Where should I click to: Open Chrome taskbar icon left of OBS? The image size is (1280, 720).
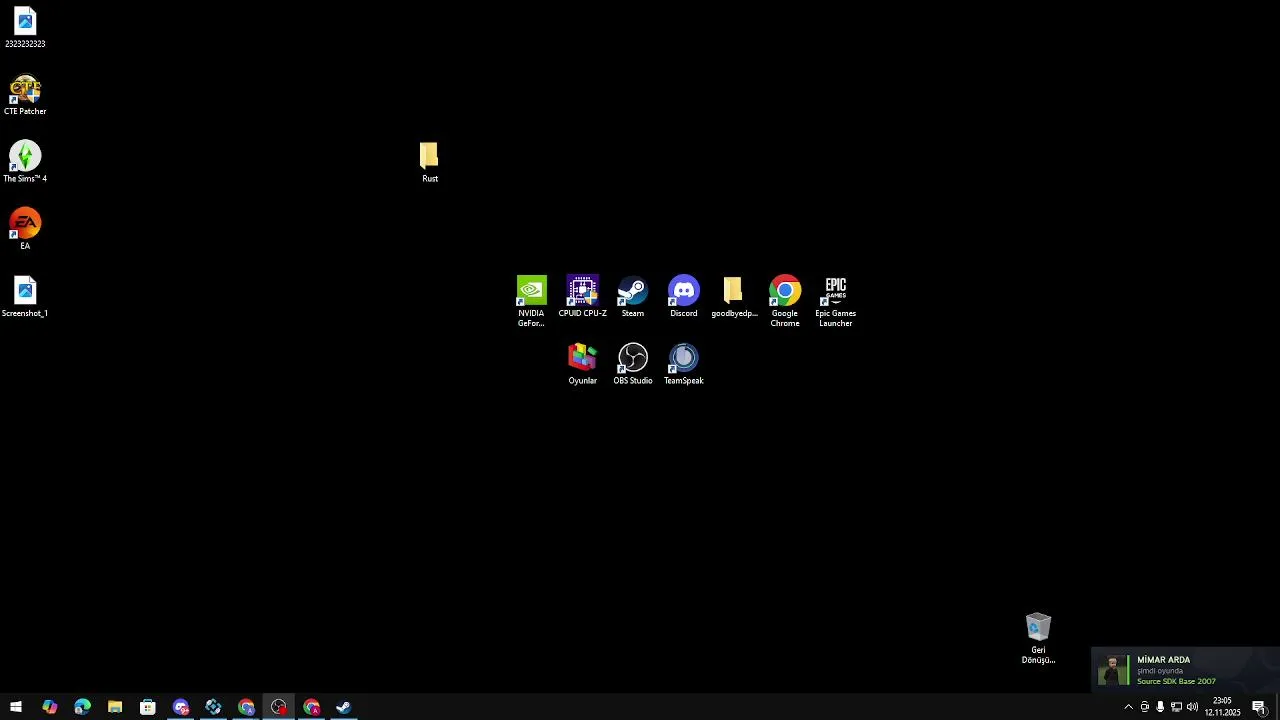click(246, 707)
